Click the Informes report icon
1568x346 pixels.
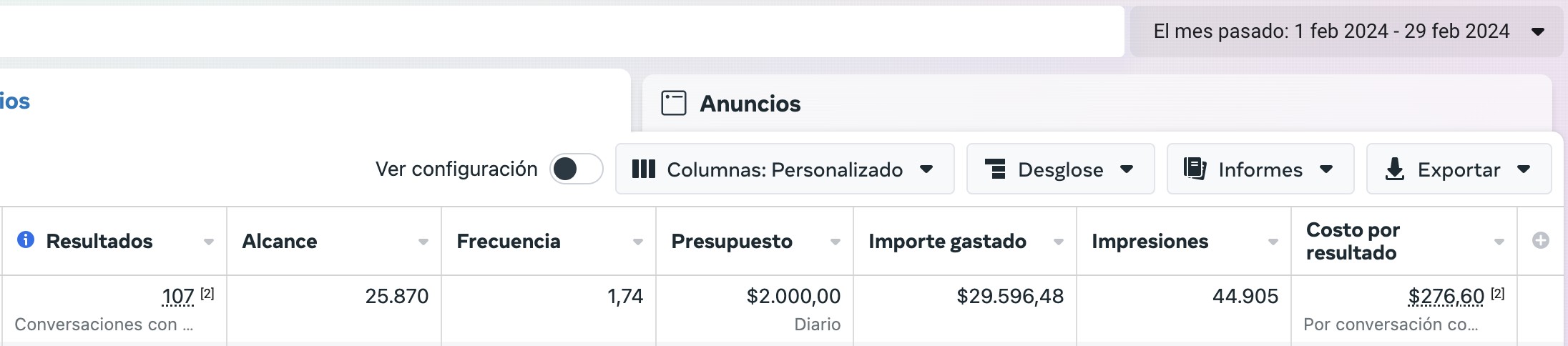1195,169
